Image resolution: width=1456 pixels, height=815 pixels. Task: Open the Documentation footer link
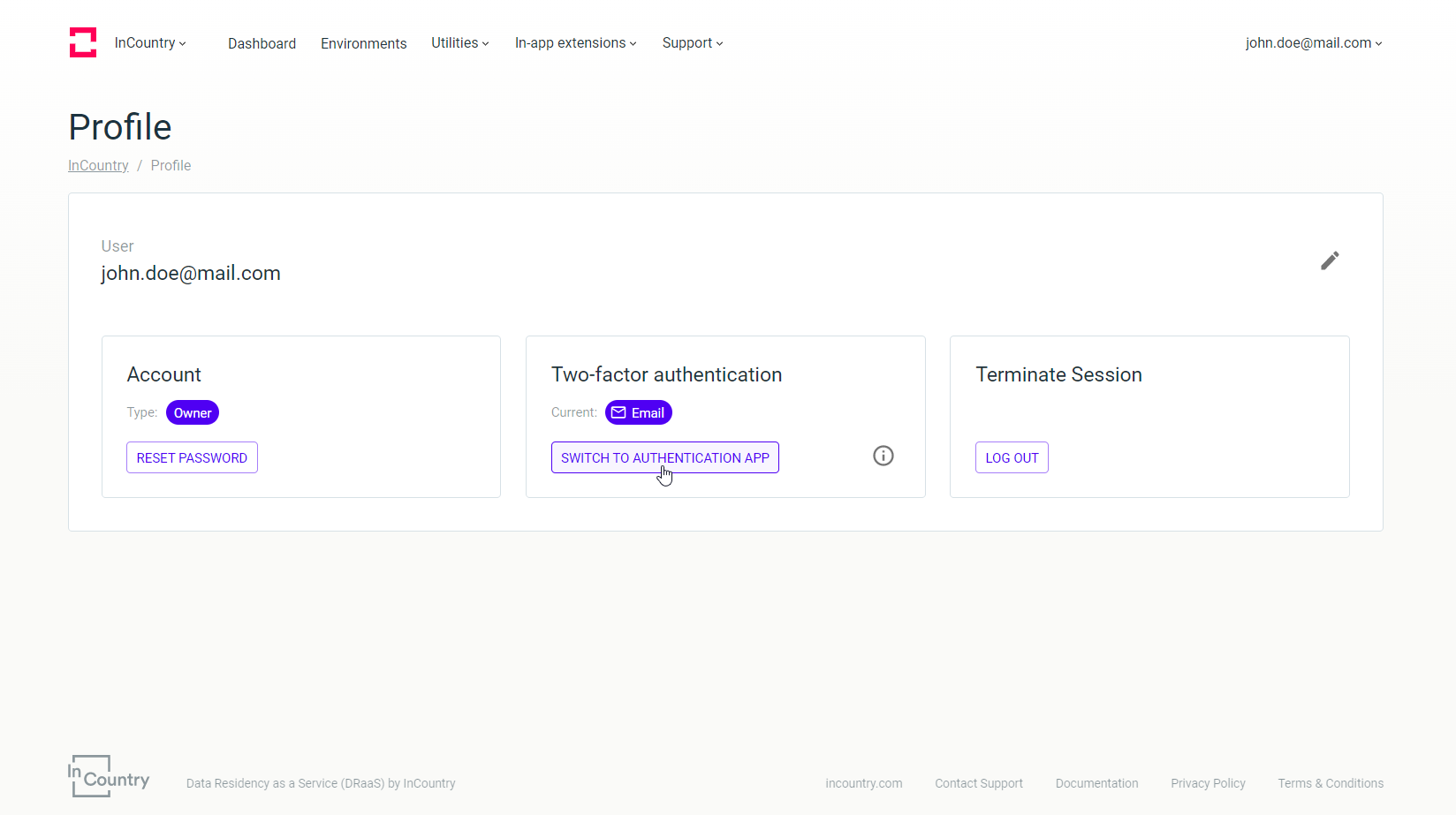pyautogui.click(x=1096, y=783)
